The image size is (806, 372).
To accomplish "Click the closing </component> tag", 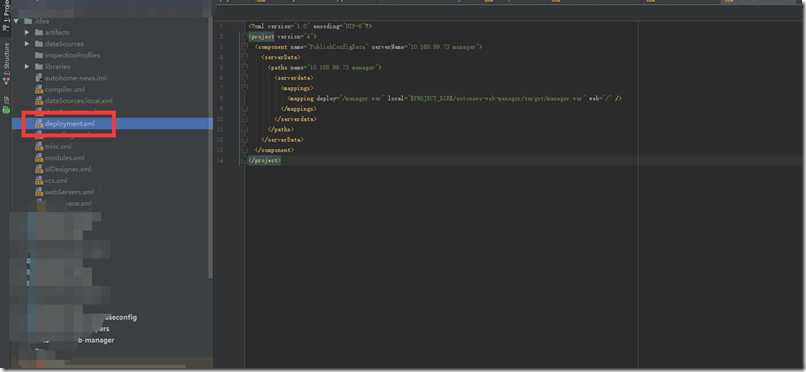I will point(274,150).
